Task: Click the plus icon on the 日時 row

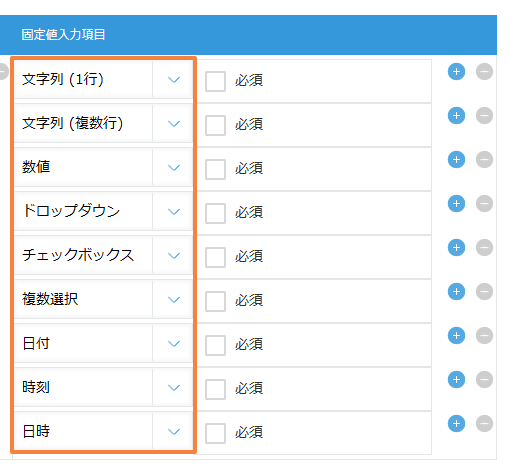Action: point(456,424)
